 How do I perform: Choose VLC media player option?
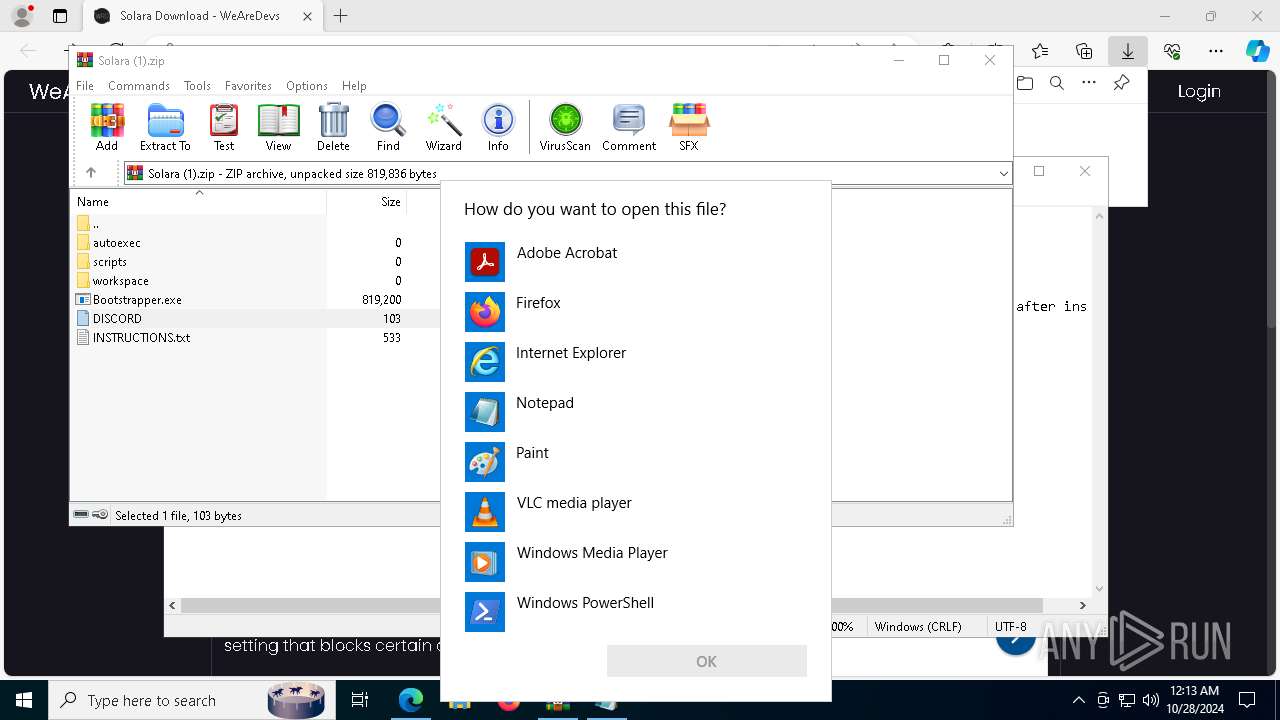636,512
